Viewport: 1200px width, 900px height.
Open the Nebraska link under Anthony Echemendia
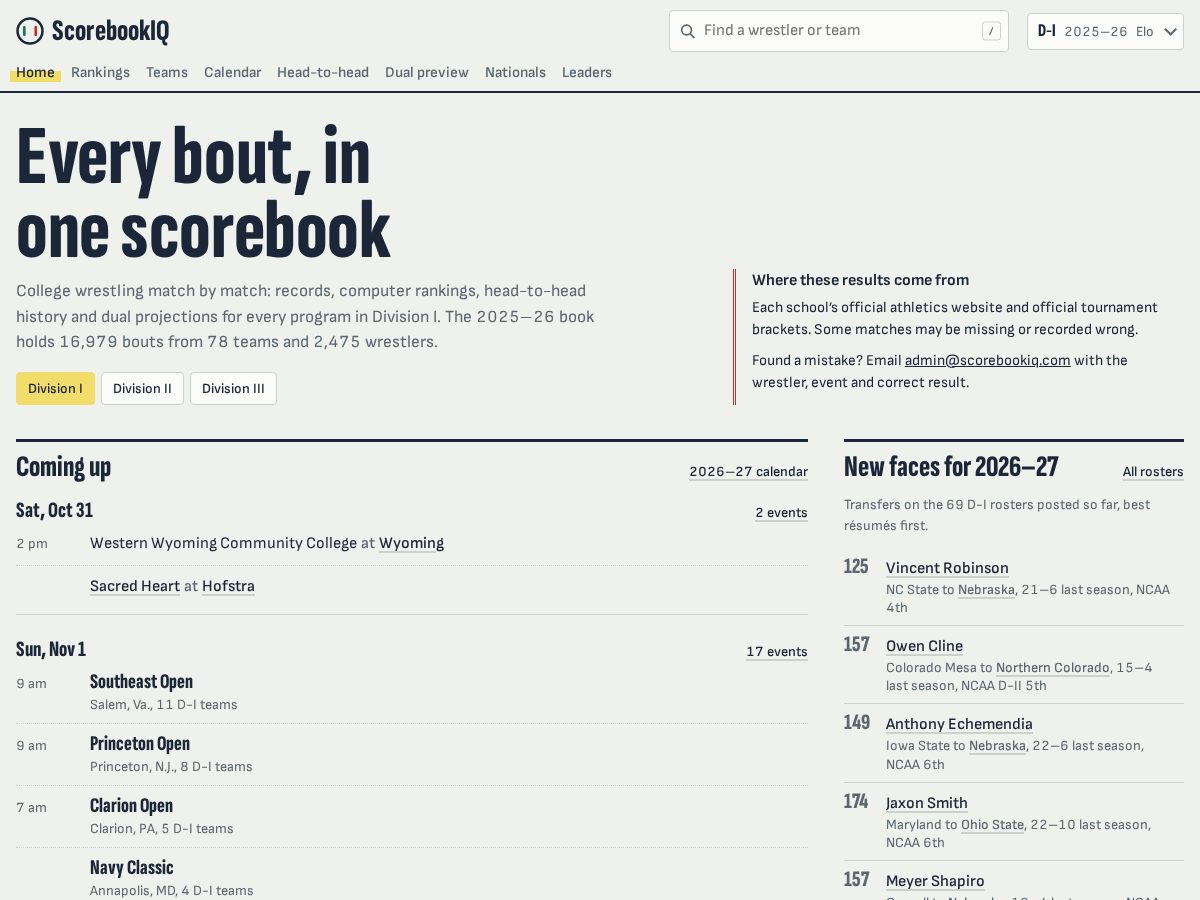(x=998, y=745)
